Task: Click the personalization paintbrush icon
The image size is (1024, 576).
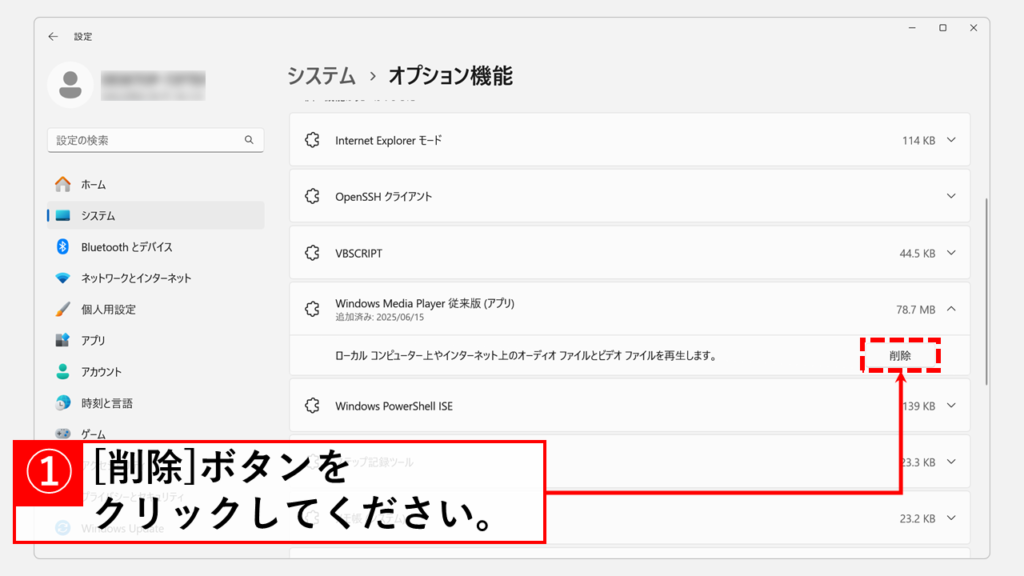Action: 63,309
